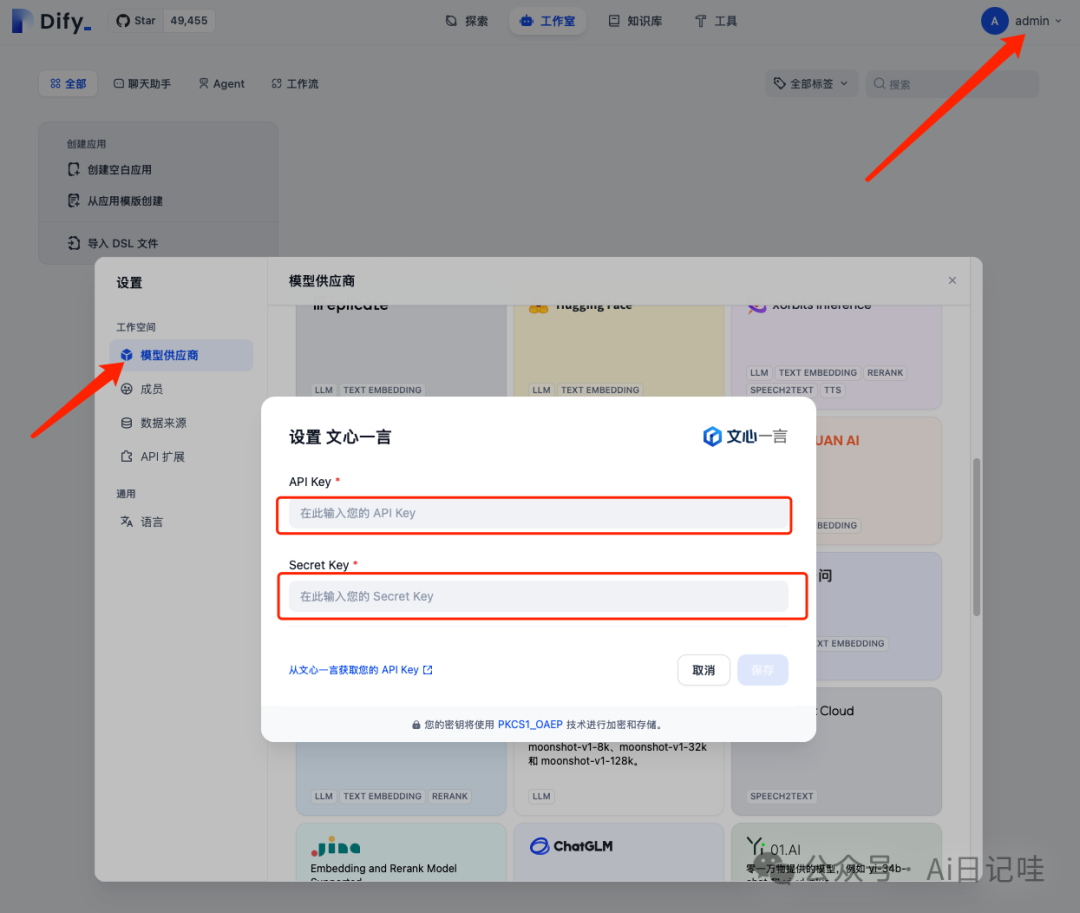Click the moonshot-v1-8k description text
This screenshot has width=1080, height=913.
coord(617,754)
